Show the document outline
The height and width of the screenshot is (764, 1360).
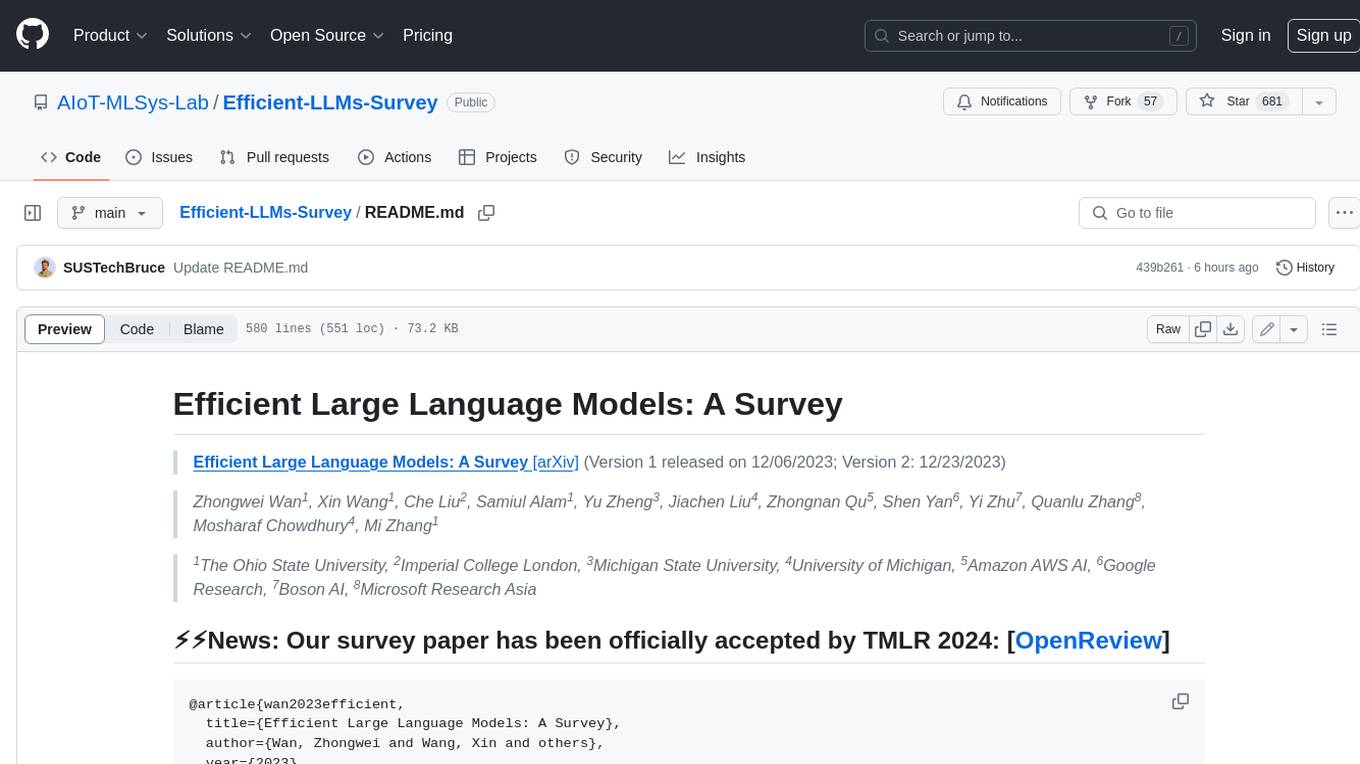click(1329, 329)
